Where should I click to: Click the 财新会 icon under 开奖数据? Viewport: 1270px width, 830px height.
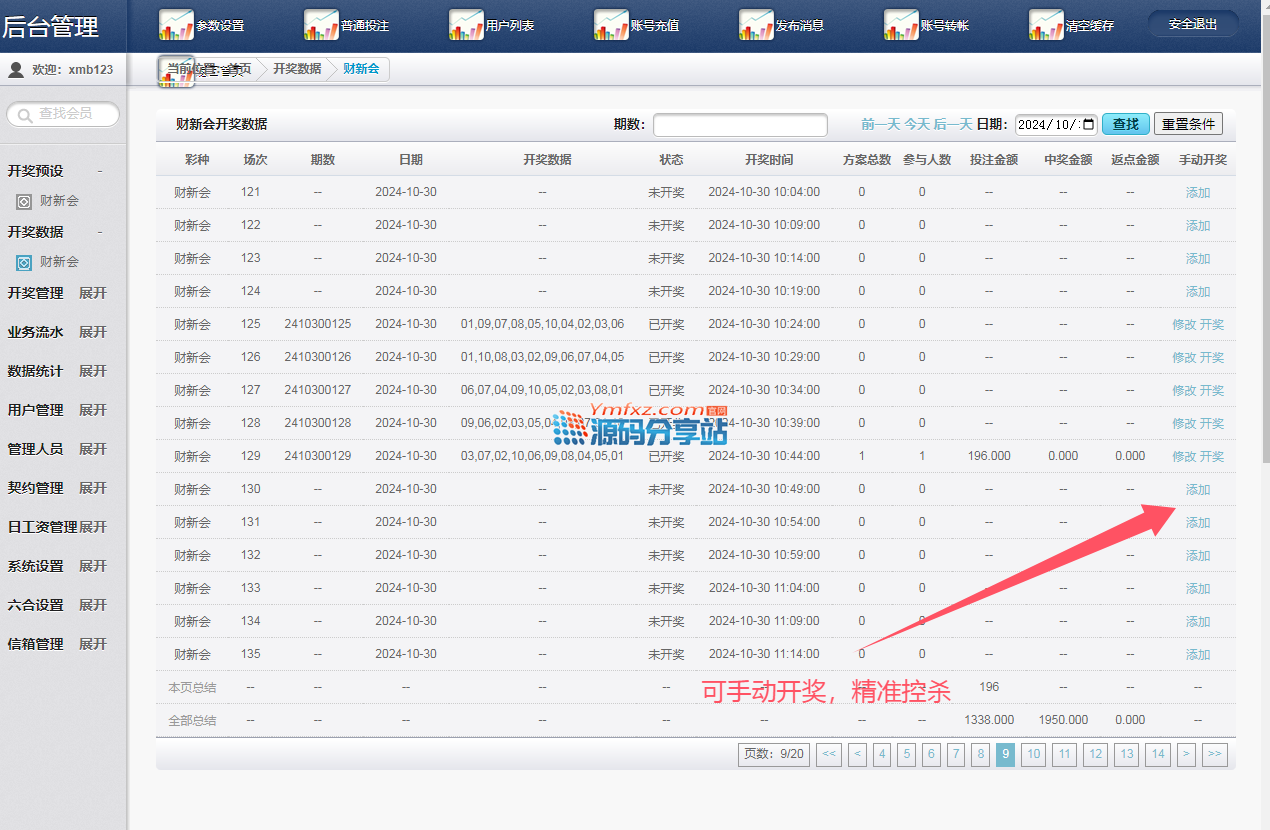24,262
